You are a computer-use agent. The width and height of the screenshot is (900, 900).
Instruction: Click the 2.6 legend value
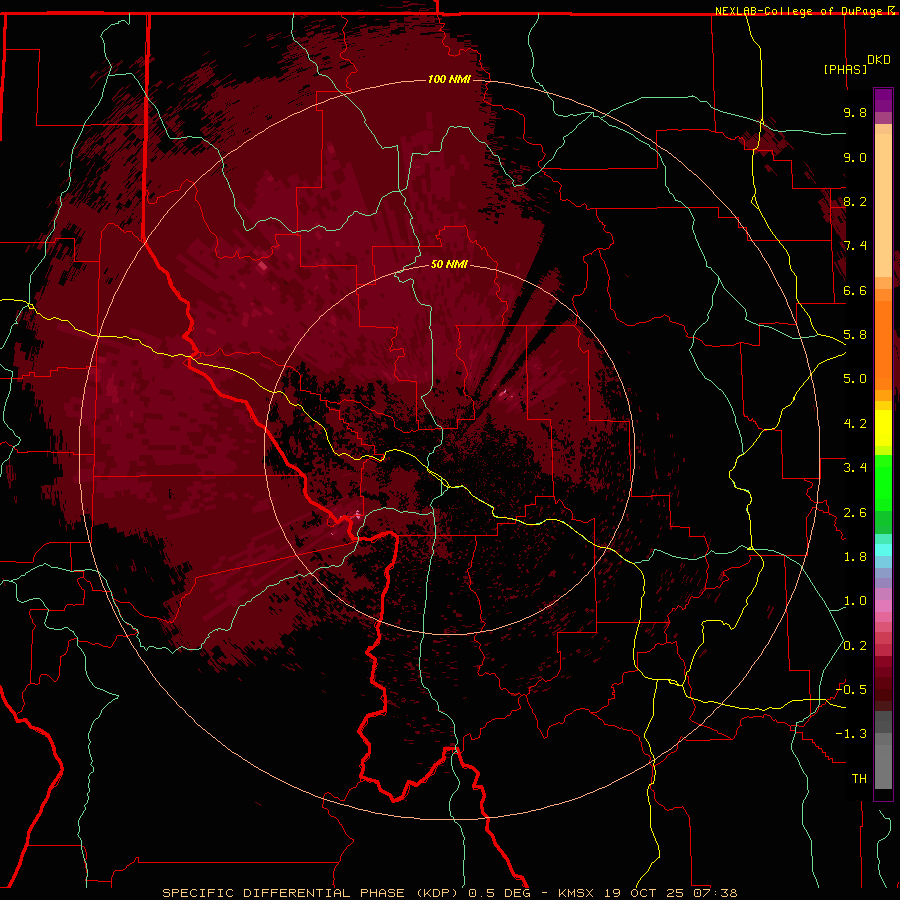[855, 513]
